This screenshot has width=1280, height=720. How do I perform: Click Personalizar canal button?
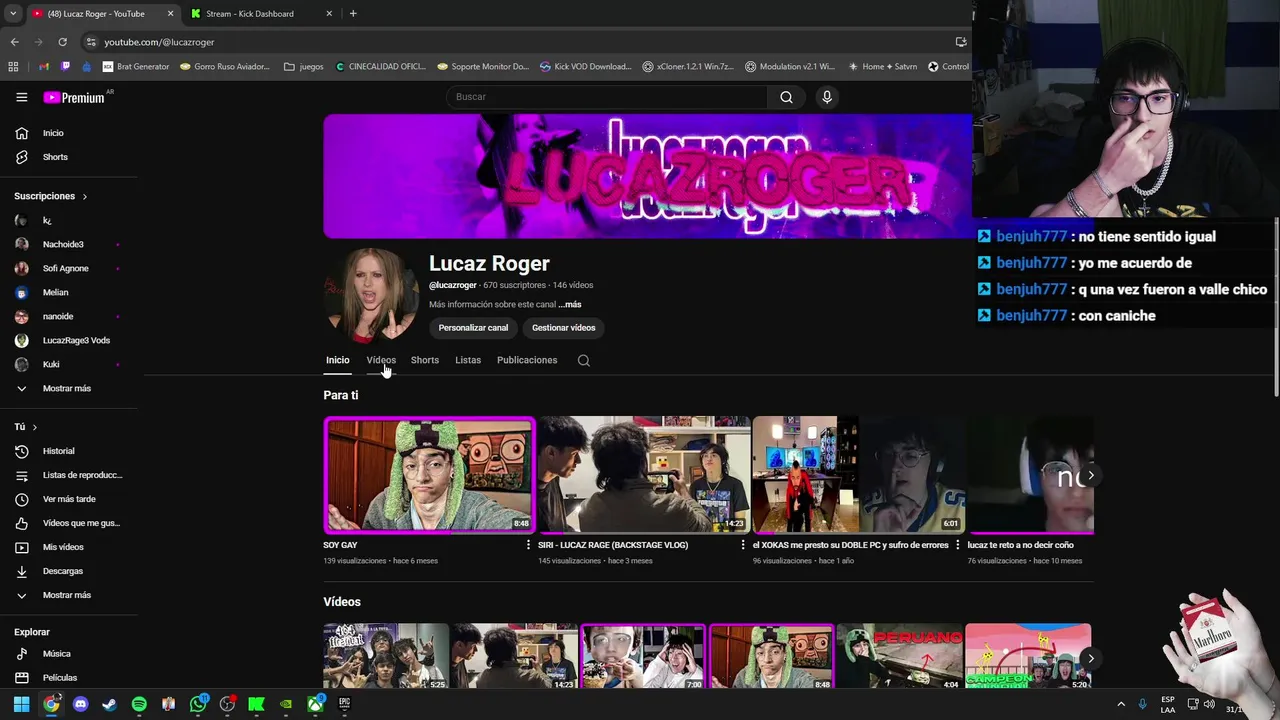(x=473, y=328)
